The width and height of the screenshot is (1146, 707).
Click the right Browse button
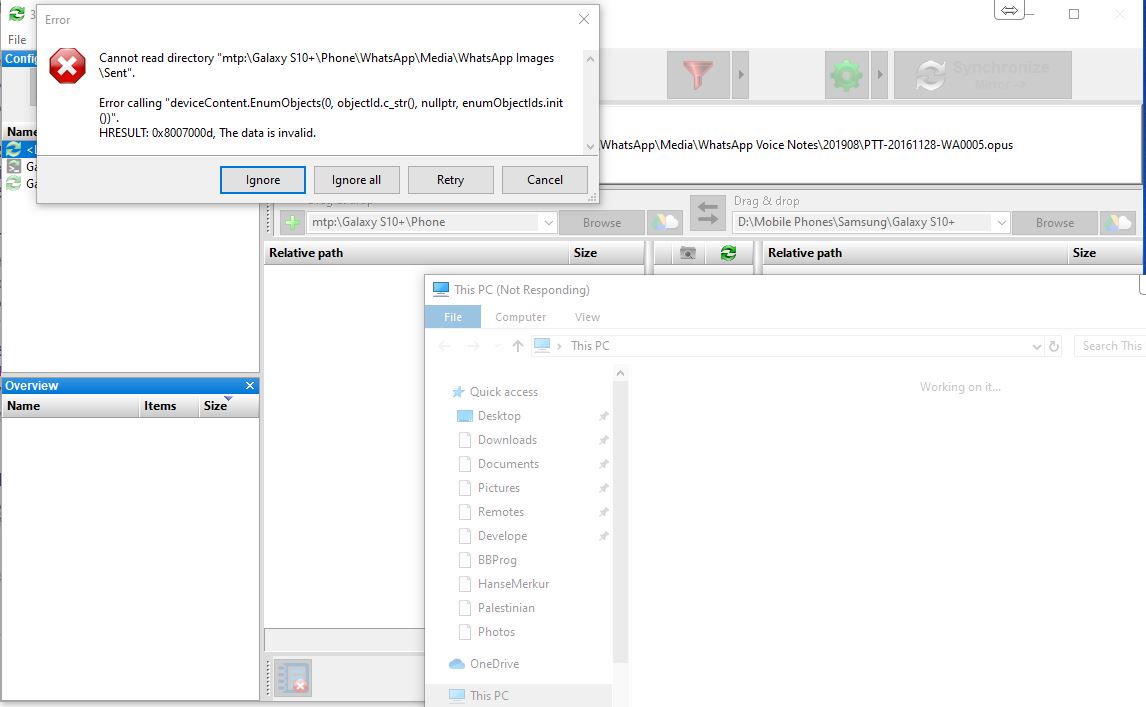(x=1054, y=222)
